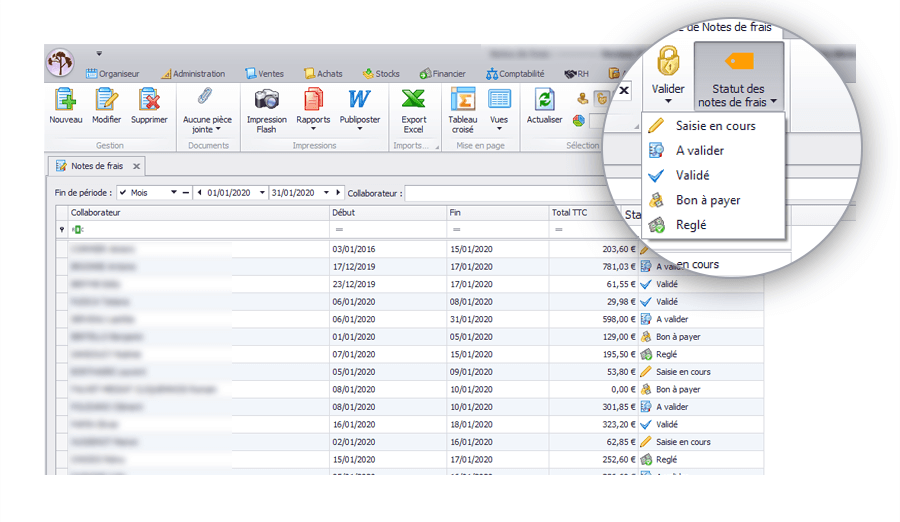The image size is (900, 522).
Task: Open the Comptabilité ribbon tab
Action: (x=515, y=73)
